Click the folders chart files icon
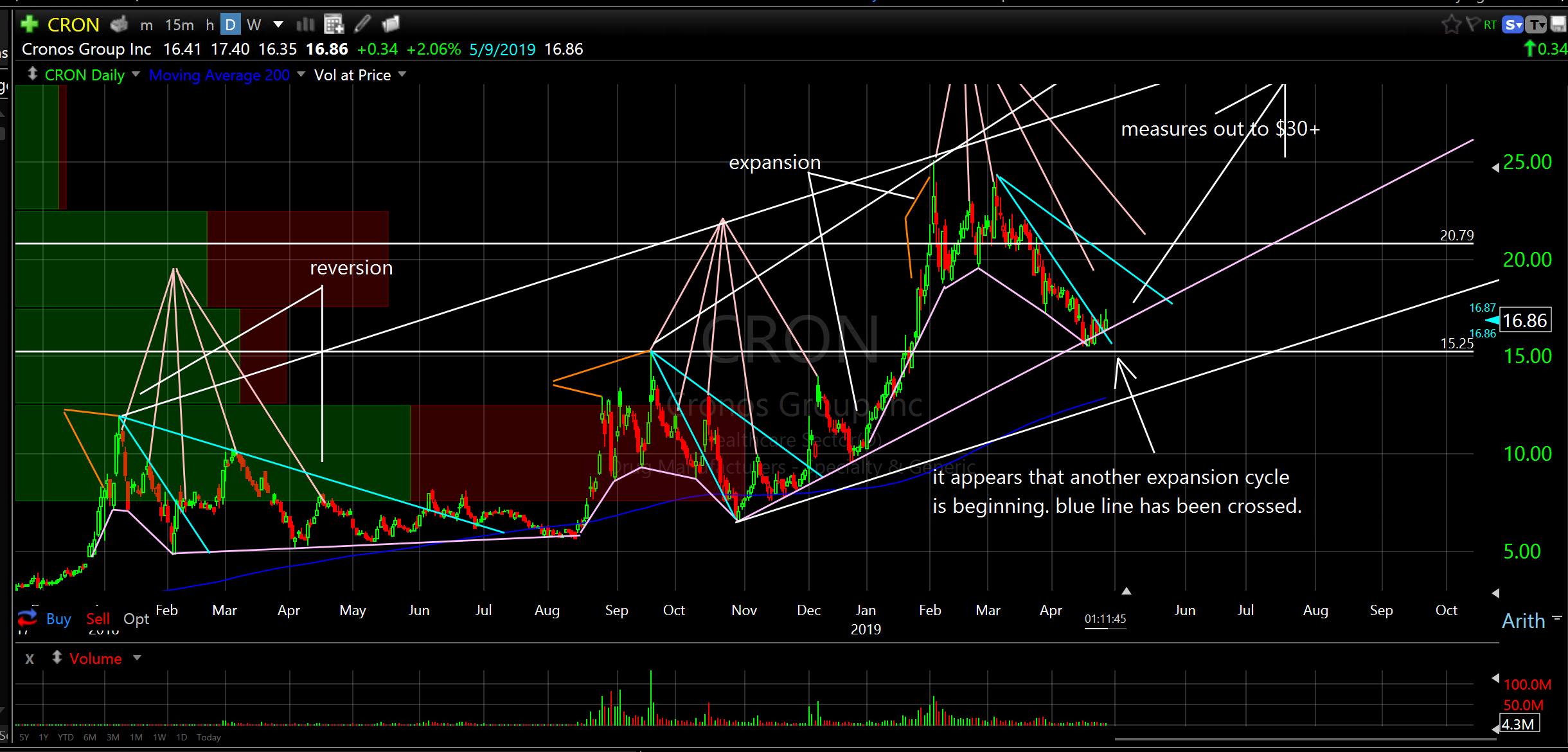The image size is (1568, 752). click(391, 24)
